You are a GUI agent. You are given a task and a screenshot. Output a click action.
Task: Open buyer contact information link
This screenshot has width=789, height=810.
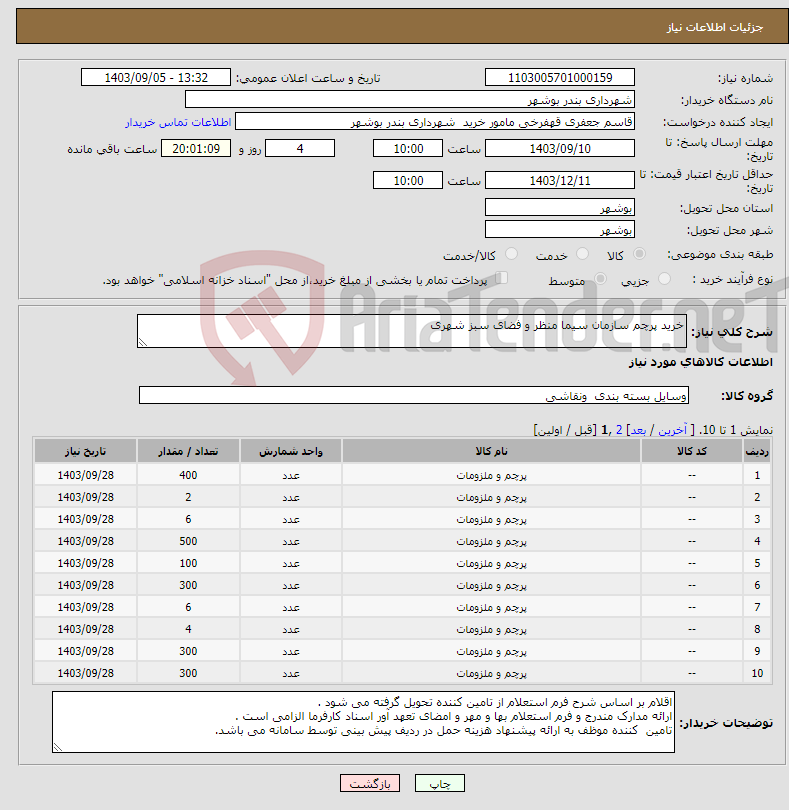click(178, 122)
